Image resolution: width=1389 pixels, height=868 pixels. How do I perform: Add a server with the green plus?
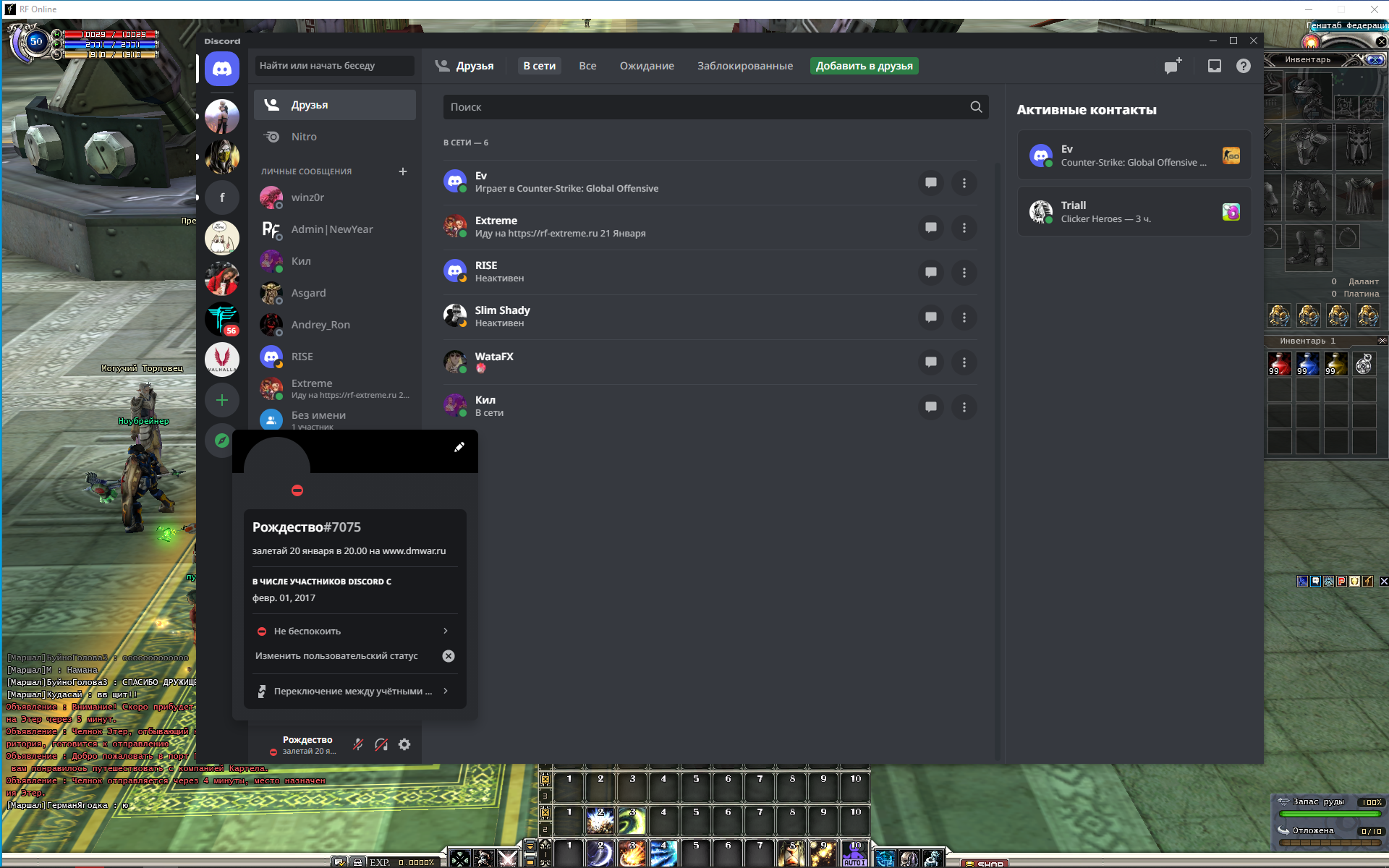pos(222,400)
